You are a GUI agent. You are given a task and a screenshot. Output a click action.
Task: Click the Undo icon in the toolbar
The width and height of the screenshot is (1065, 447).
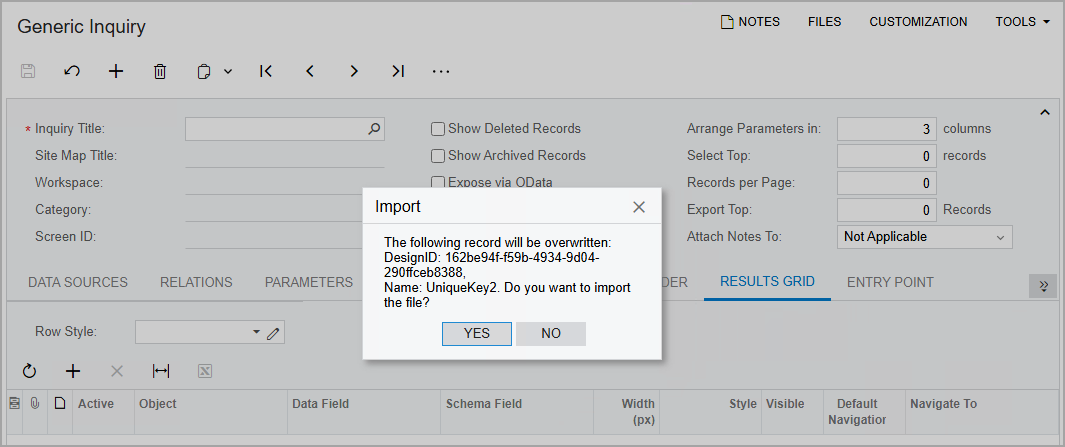pyautogui.click(x=72, y=71)
